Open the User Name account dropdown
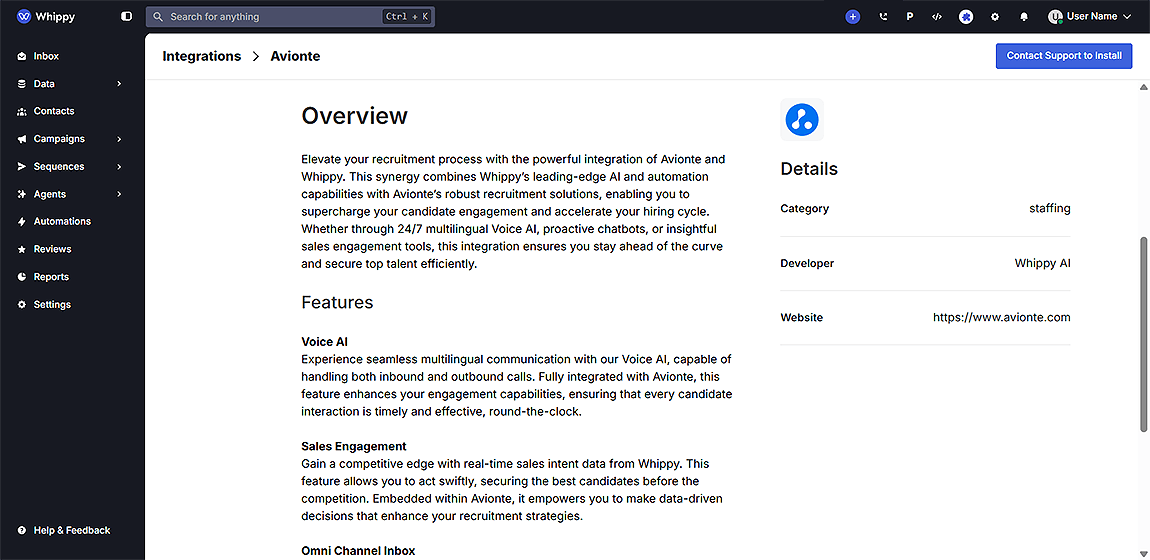The image size is (1150, 560). click(1090, 16)
